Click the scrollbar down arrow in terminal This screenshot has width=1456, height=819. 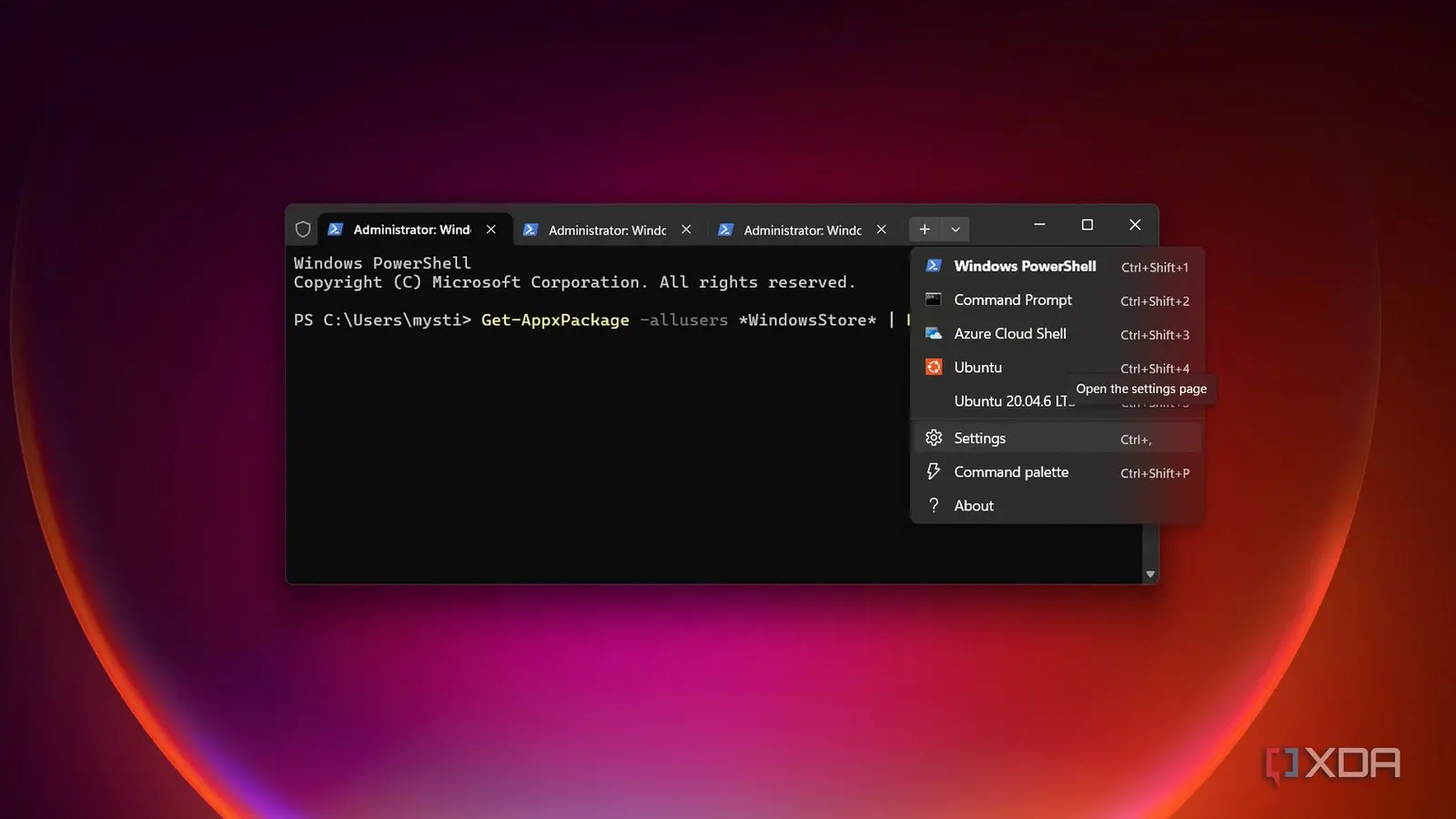pyautogui.click(x=1150, y=574)
